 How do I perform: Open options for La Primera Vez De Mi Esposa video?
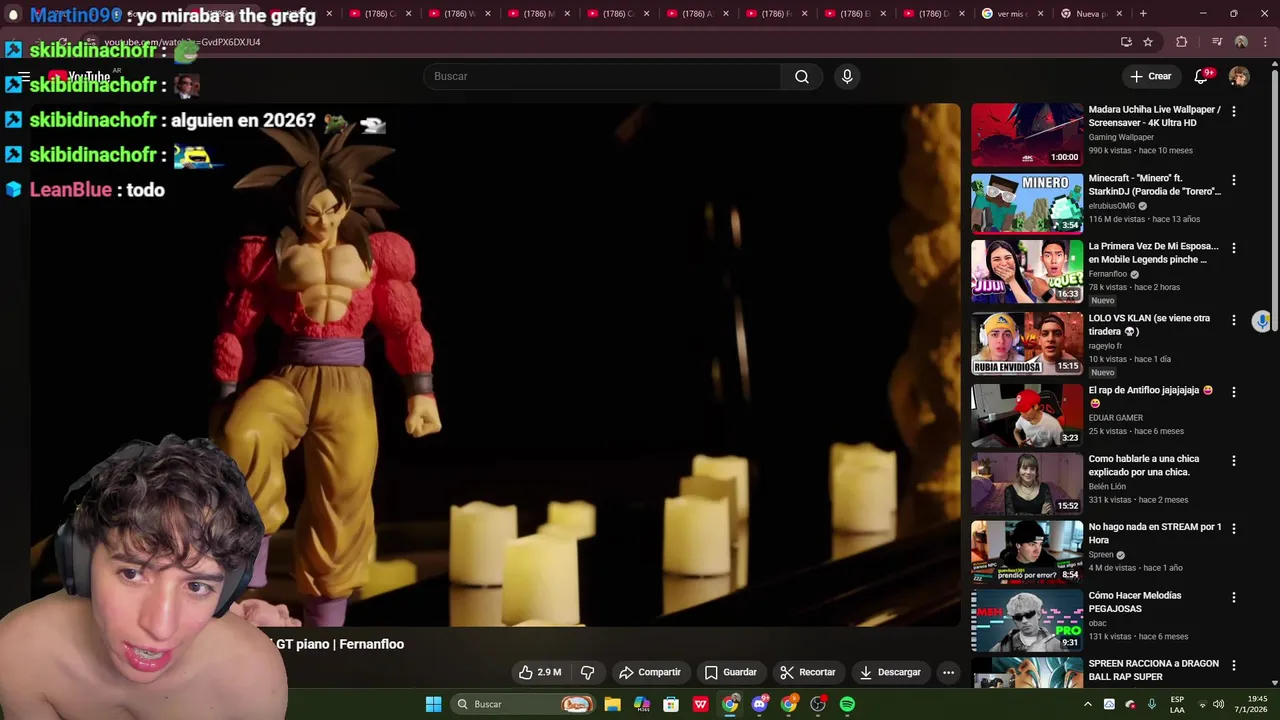tap(1233, 248)
